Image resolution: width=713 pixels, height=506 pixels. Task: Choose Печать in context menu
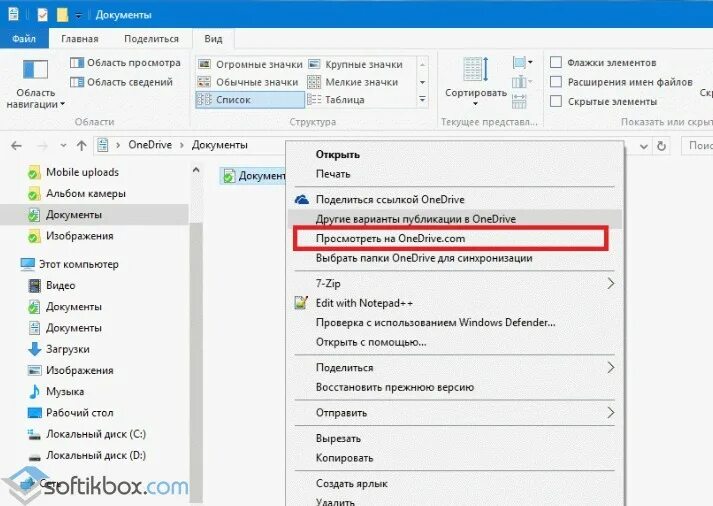(x=333, y=174)
